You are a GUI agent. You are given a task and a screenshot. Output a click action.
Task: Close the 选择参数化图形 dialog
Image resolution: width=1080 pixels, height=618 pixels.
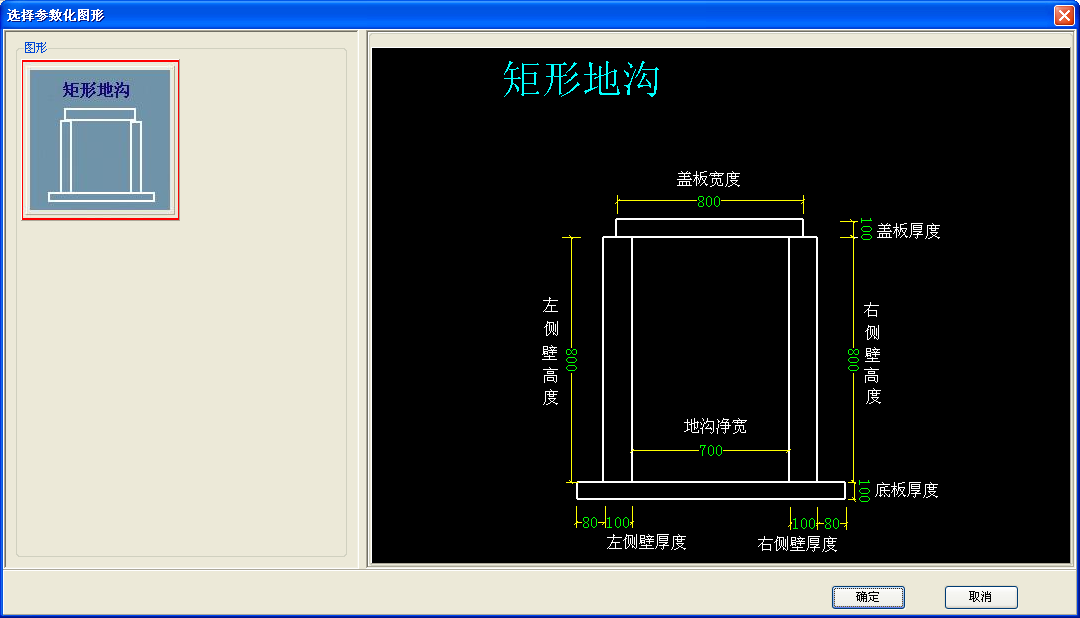(1064, 15)
